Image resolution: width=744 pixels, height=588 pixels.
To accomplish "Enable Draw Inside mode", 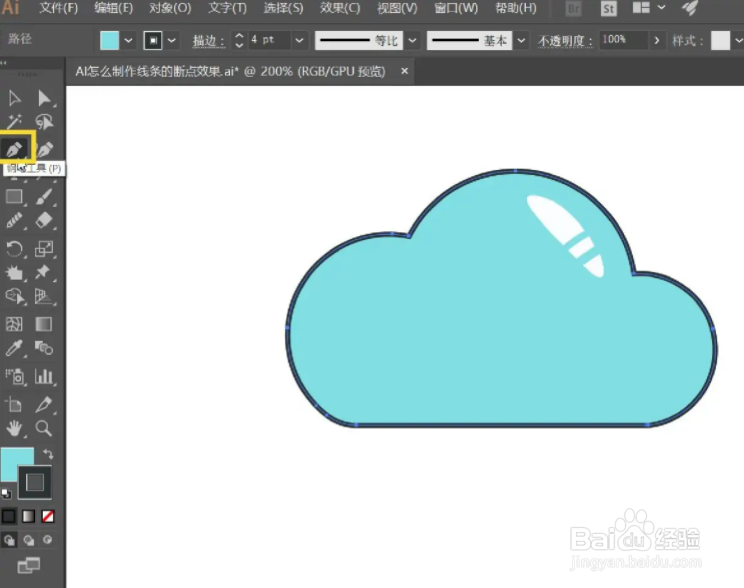I will [47, 540].
